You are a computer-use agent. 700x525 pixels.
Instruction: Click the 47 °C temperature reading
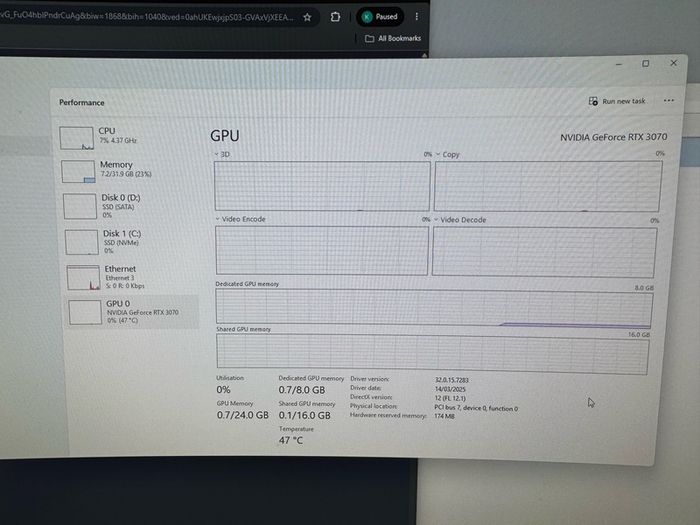pyautogui.click(x=291, y=440)
